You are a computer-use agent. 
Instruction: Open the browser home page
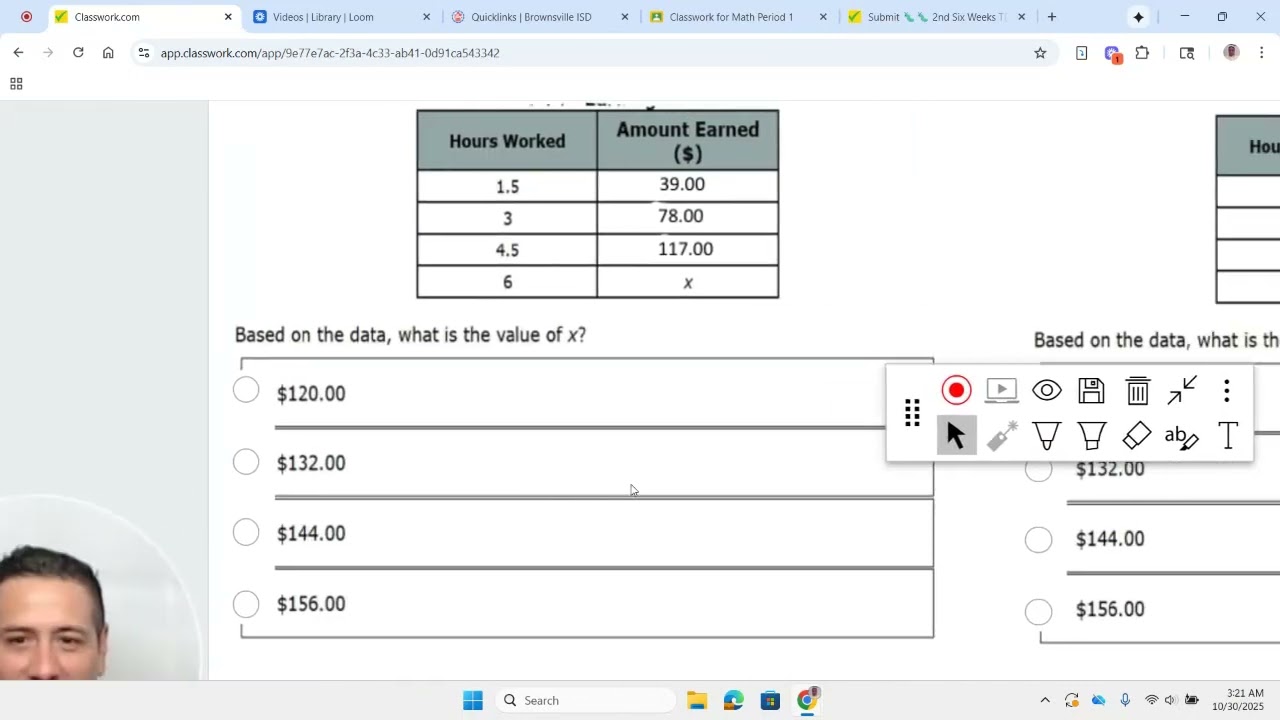pos(108,53)
